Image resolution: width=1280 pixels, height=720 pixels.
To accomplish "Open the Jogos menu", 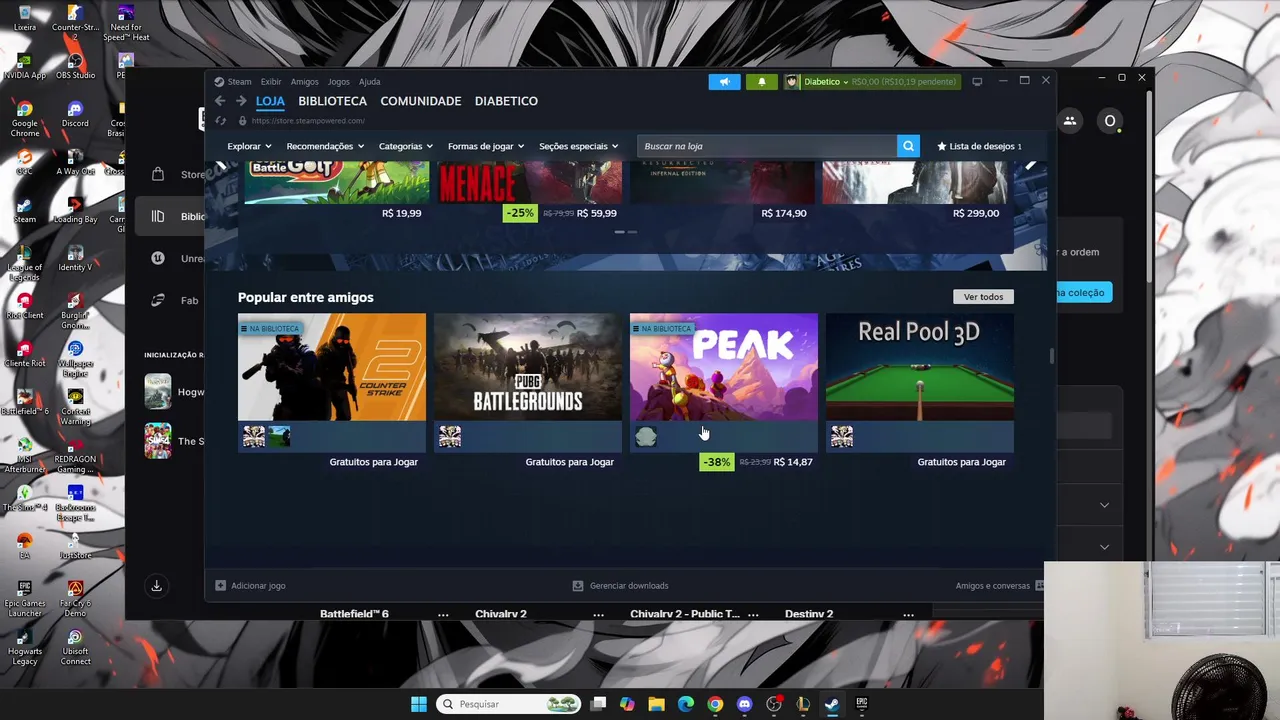I will (339, 82).
